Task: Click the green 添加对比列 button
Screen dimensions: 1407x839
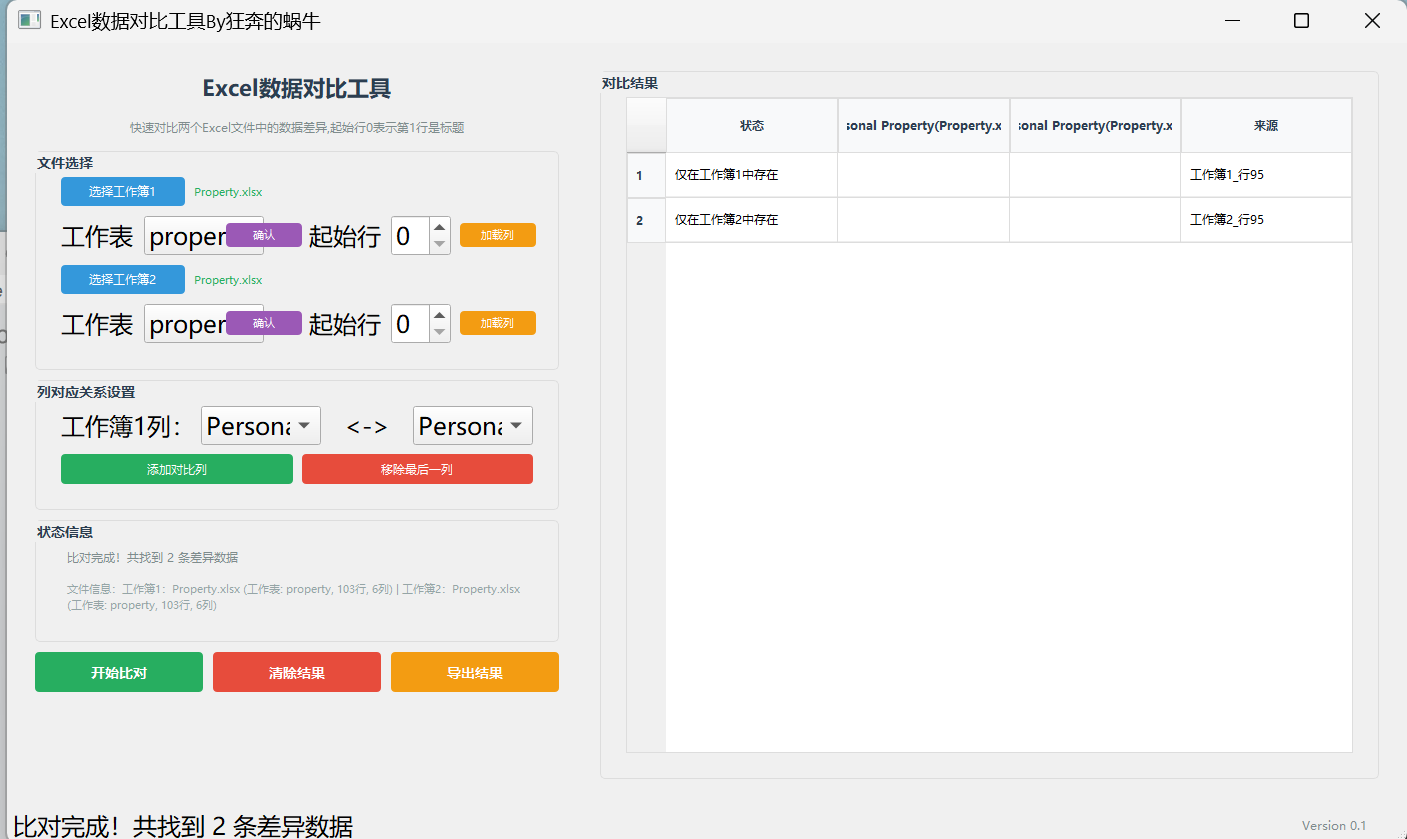Action: pyautogui.click(x=176, y=469)
